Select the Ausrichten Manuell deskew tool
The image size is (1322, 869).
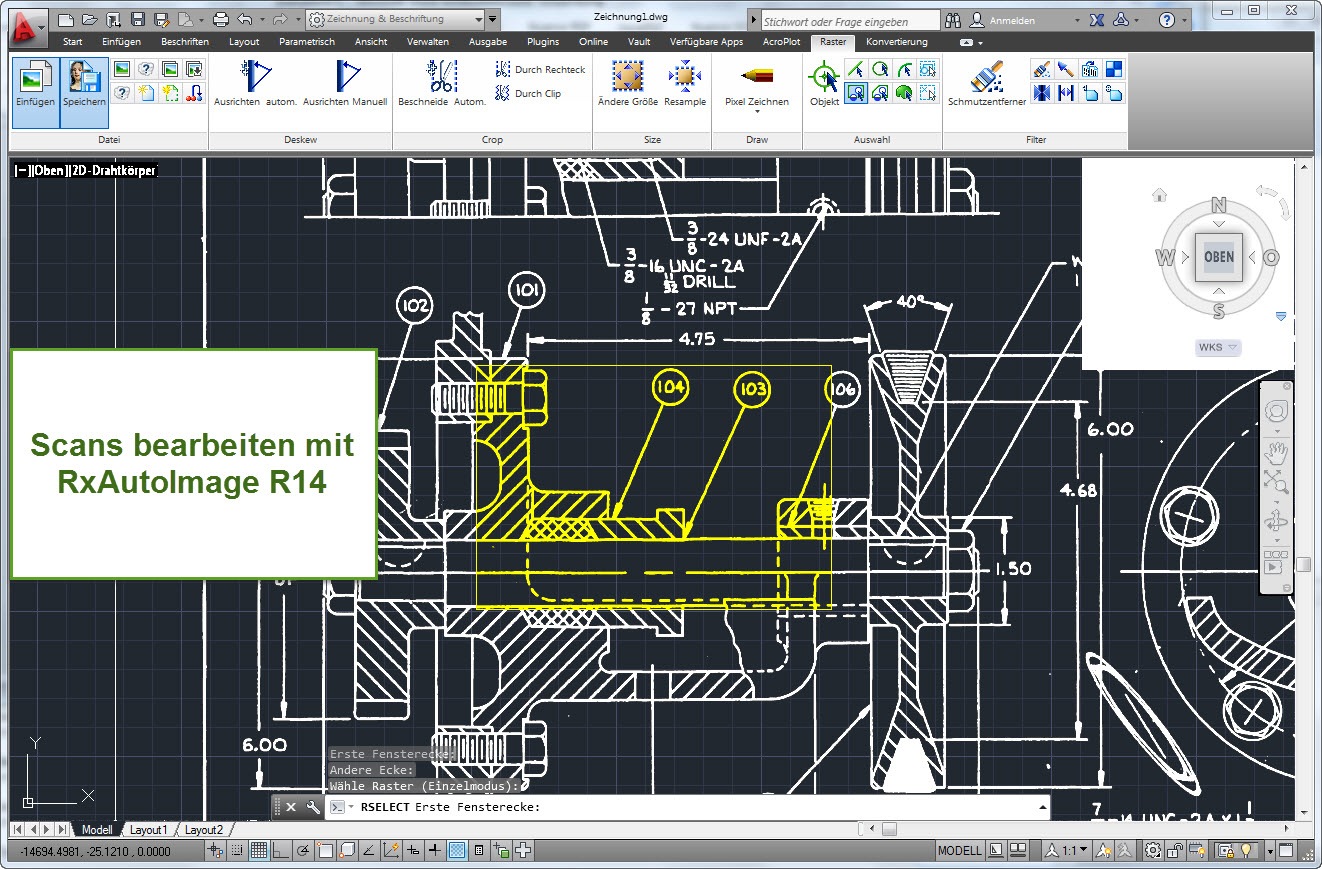pos(345,83)
